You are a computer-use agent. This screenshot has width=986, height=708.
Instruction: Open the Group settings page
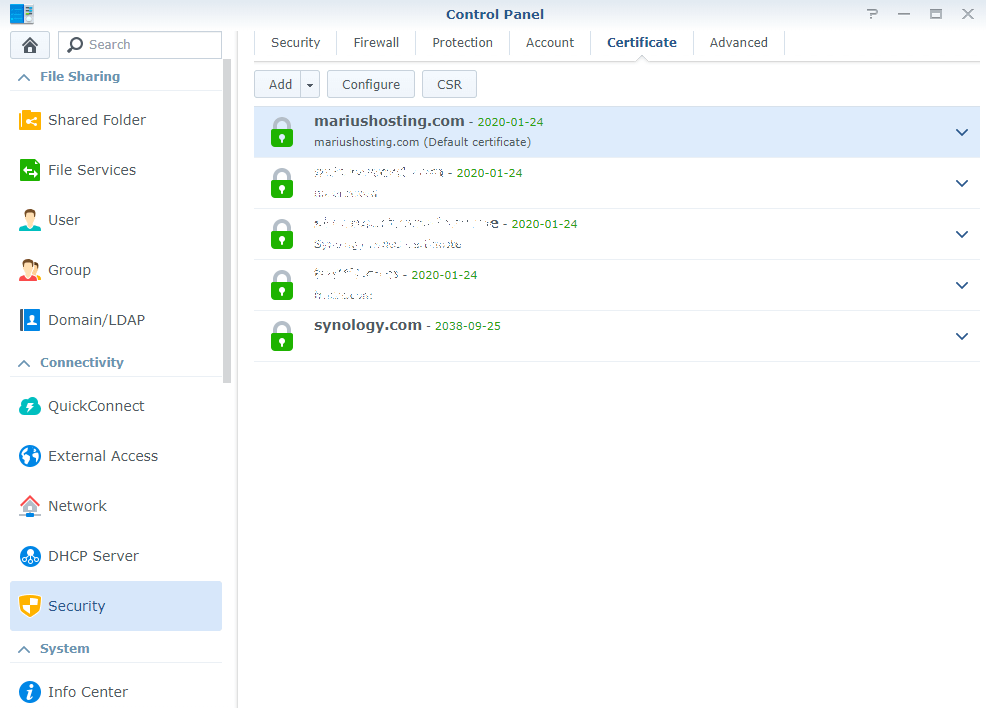tap(116, 270)
